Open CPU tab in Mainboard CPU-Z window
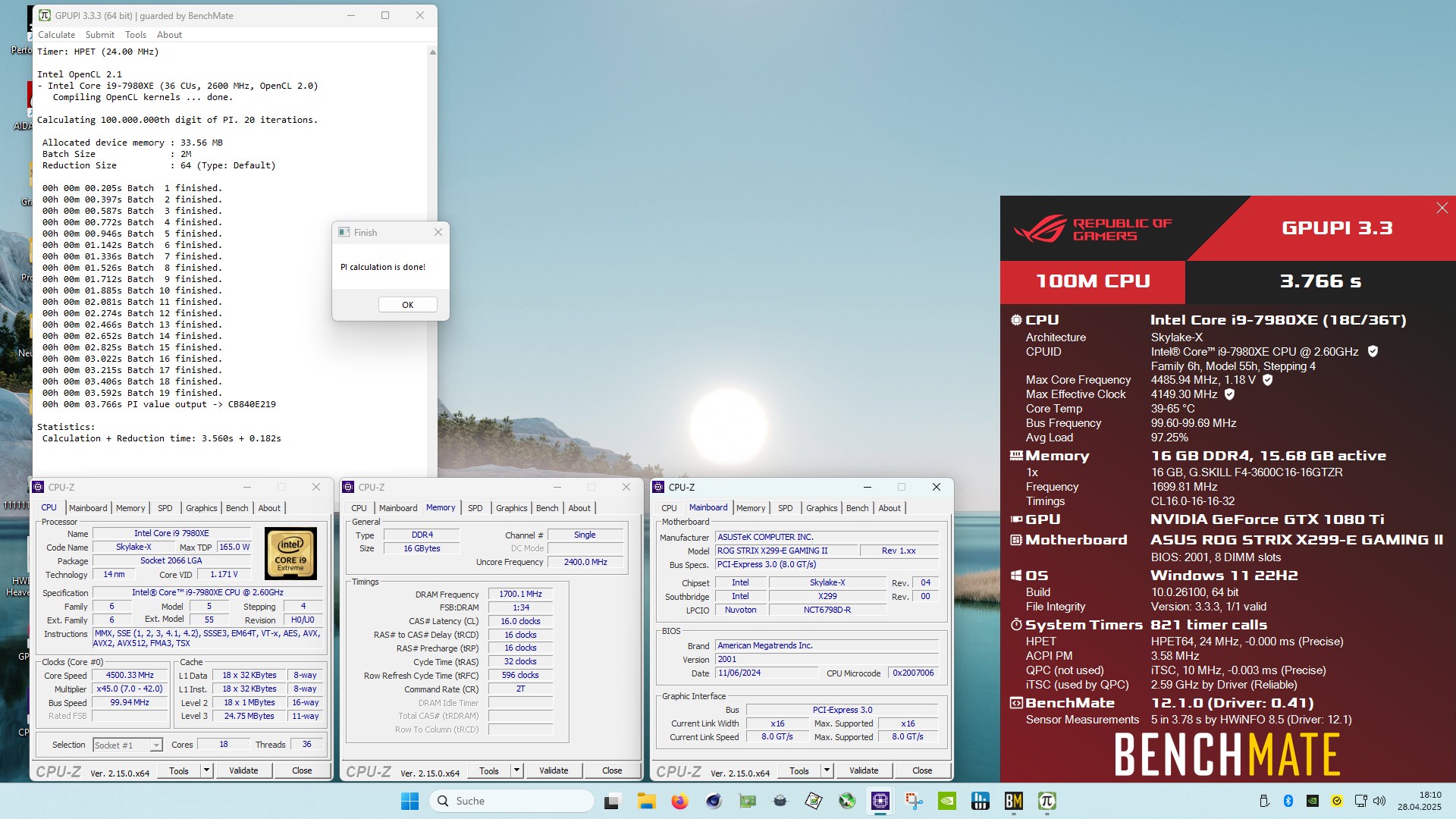The height and width of the screenshot is (819, 1456). [x=669, y=508]
